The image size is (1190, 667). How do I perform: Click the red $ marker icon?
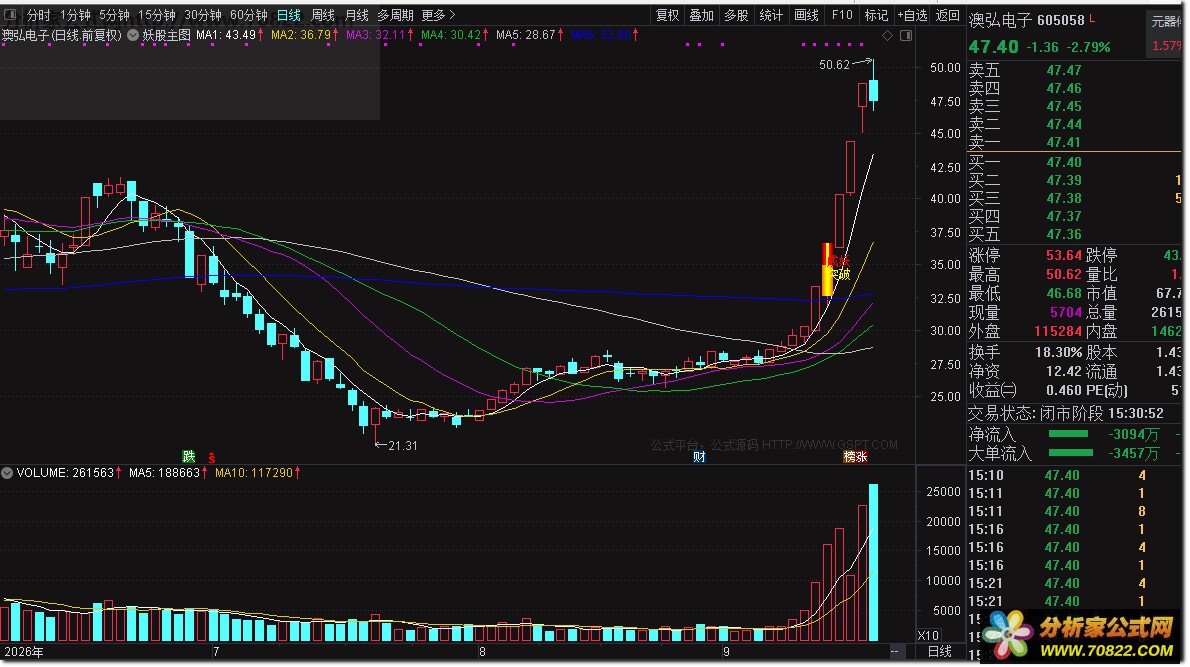[x=212, y=457]
